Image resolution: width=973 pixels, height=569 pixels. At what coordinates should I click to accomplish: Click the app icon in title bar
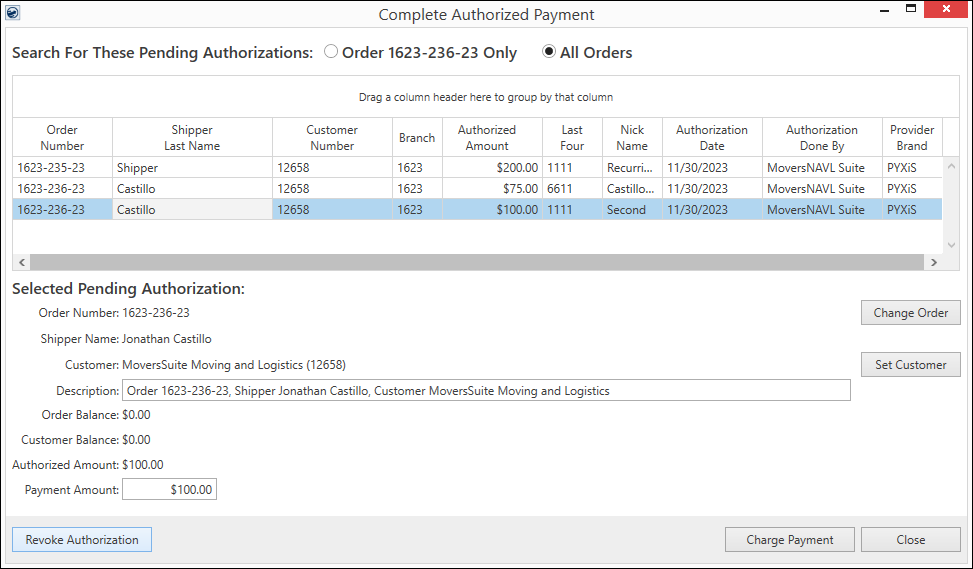pyautogui.click(x=13, y=13)
